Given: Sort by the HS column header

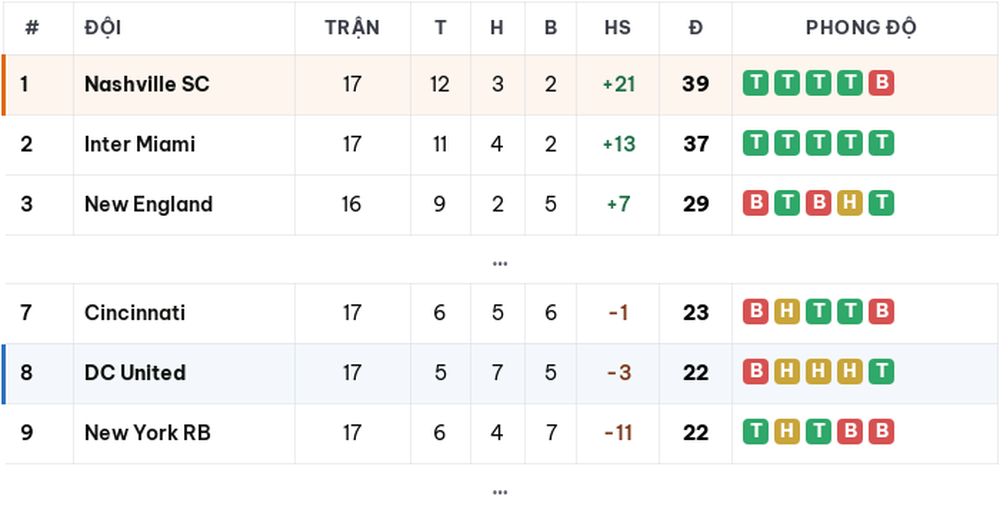Looking at the screenshot, I should 617,27.
